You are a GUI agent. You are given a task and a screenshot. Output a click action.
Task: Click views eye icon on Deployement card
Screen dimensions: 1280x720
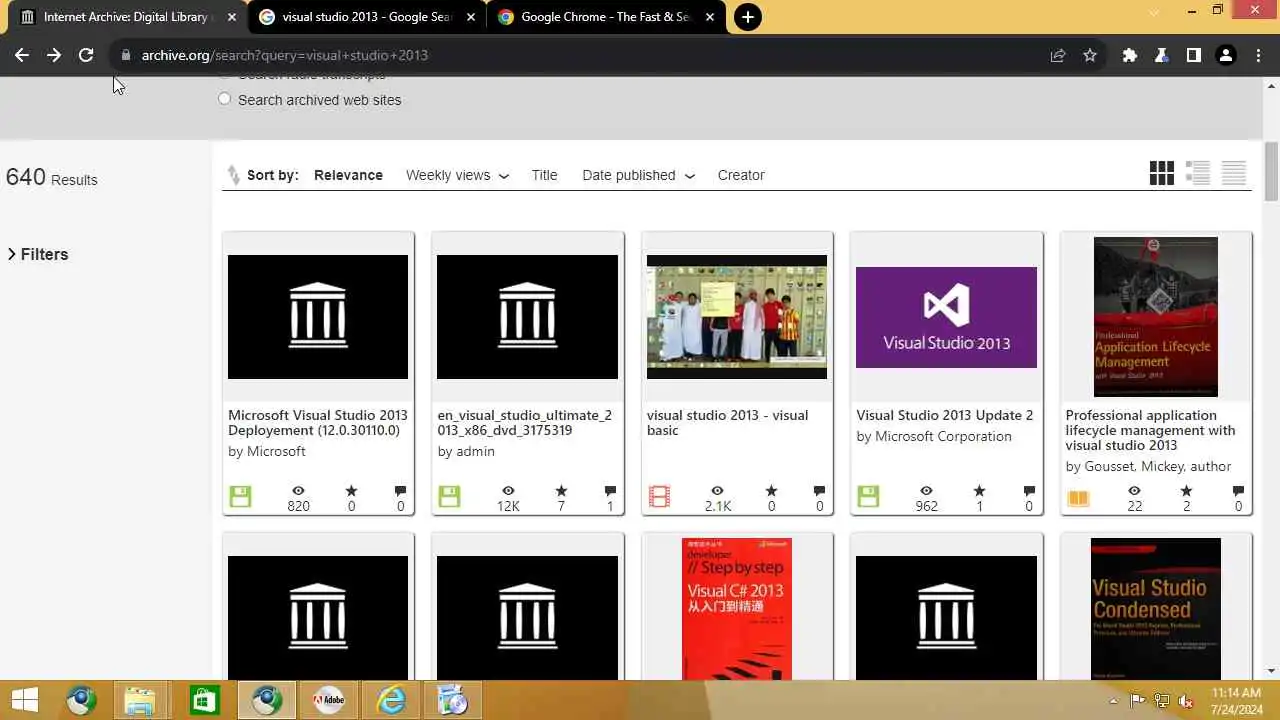pyautogui.click(x=298, y=491)
